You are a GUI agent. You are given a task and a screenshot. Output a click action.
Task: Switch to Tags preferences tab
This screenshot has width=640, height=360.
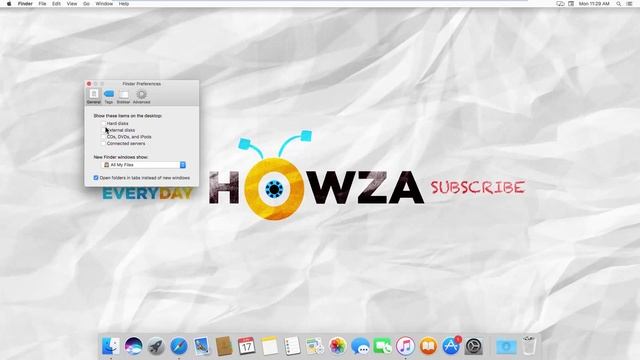tap(109, 96)
